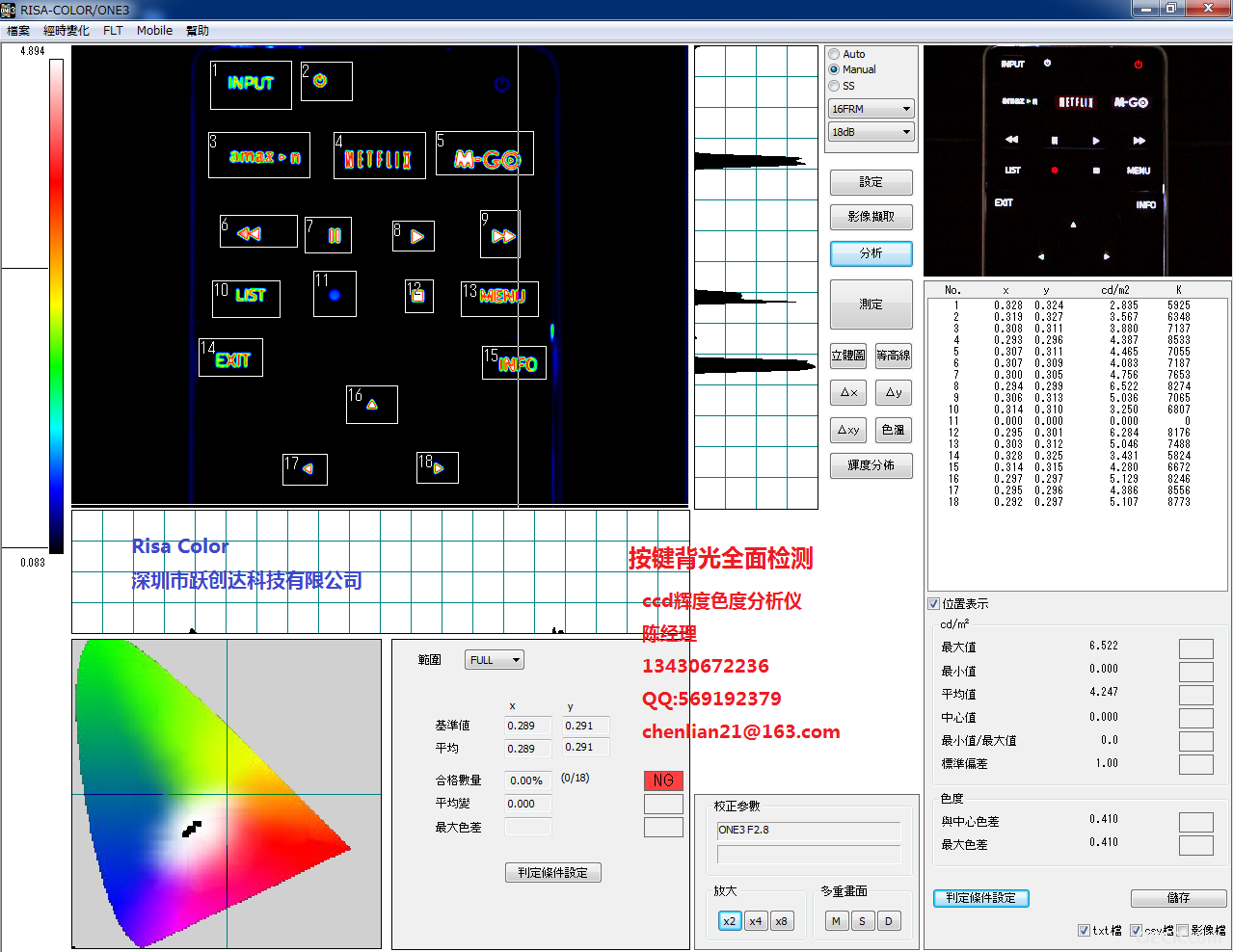The height and width of the screenshot is (952, 1233).
Task: Click the red NG judgment indicator
Action: coord(663,780)
